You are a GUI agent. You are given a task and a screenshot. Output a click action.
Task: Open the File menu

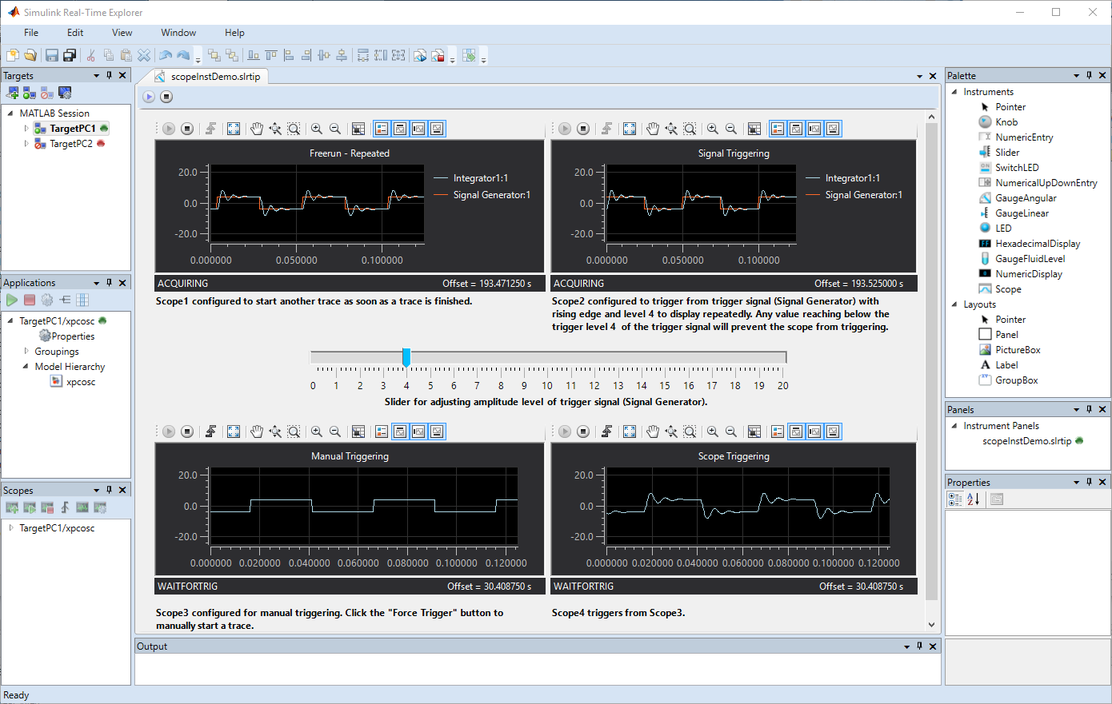click(31, 33)
